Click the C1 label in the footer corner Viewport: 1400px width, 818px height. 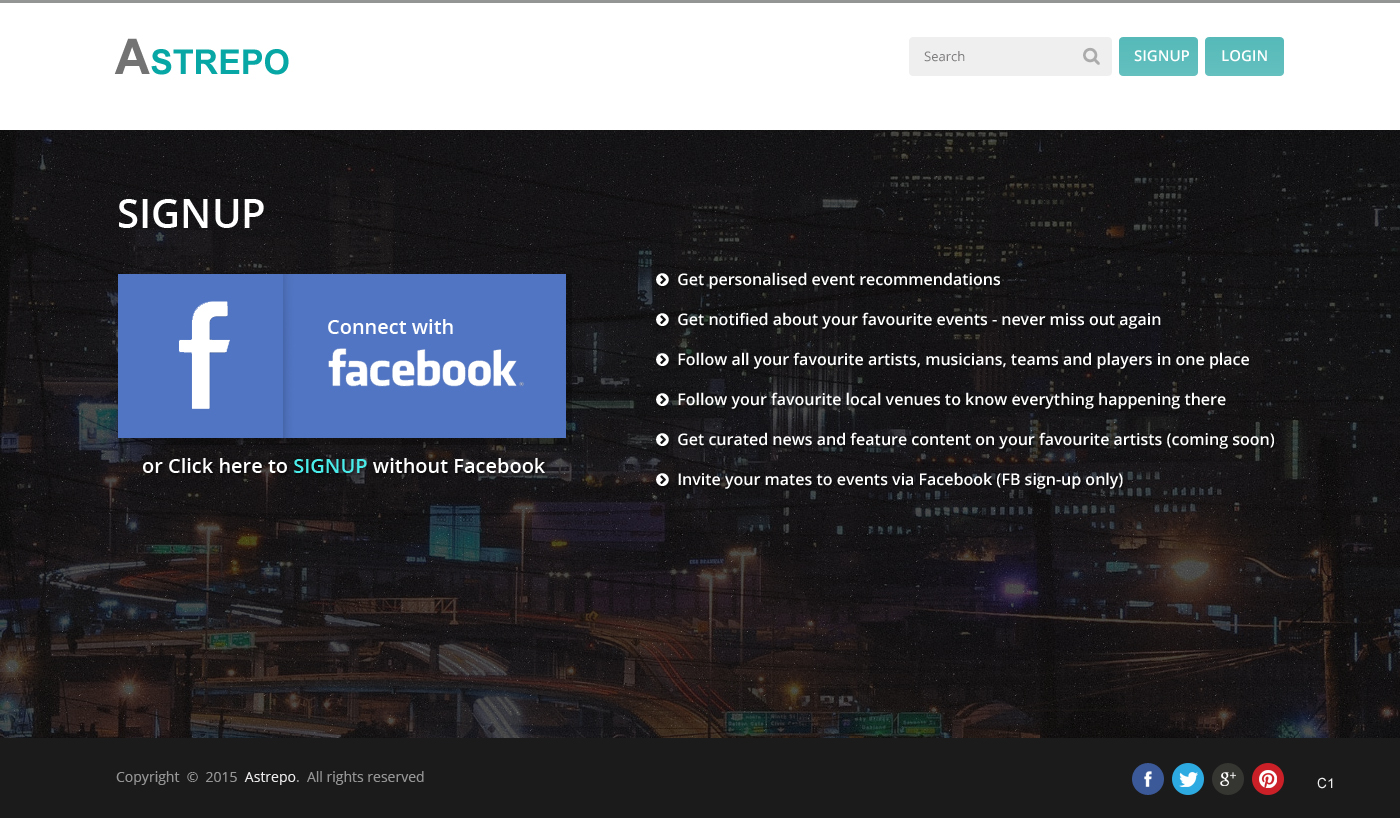point(1325,783)
